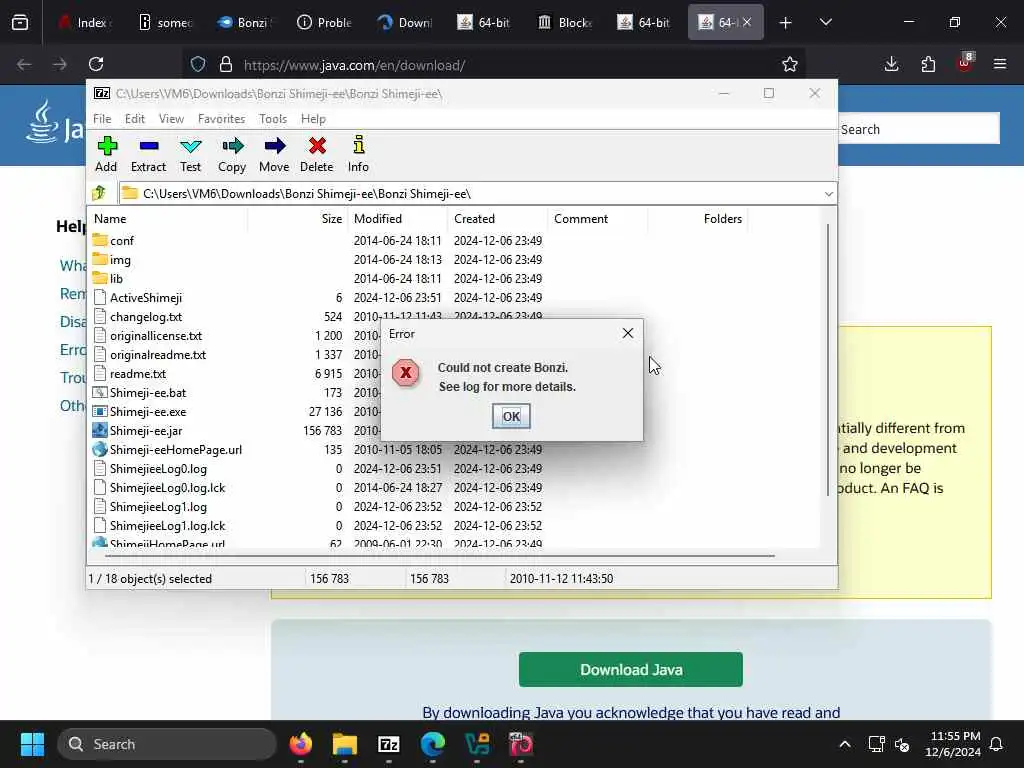Open a new Firefox tab
The image size is (1024, 768).
click(x=785, y=22)
